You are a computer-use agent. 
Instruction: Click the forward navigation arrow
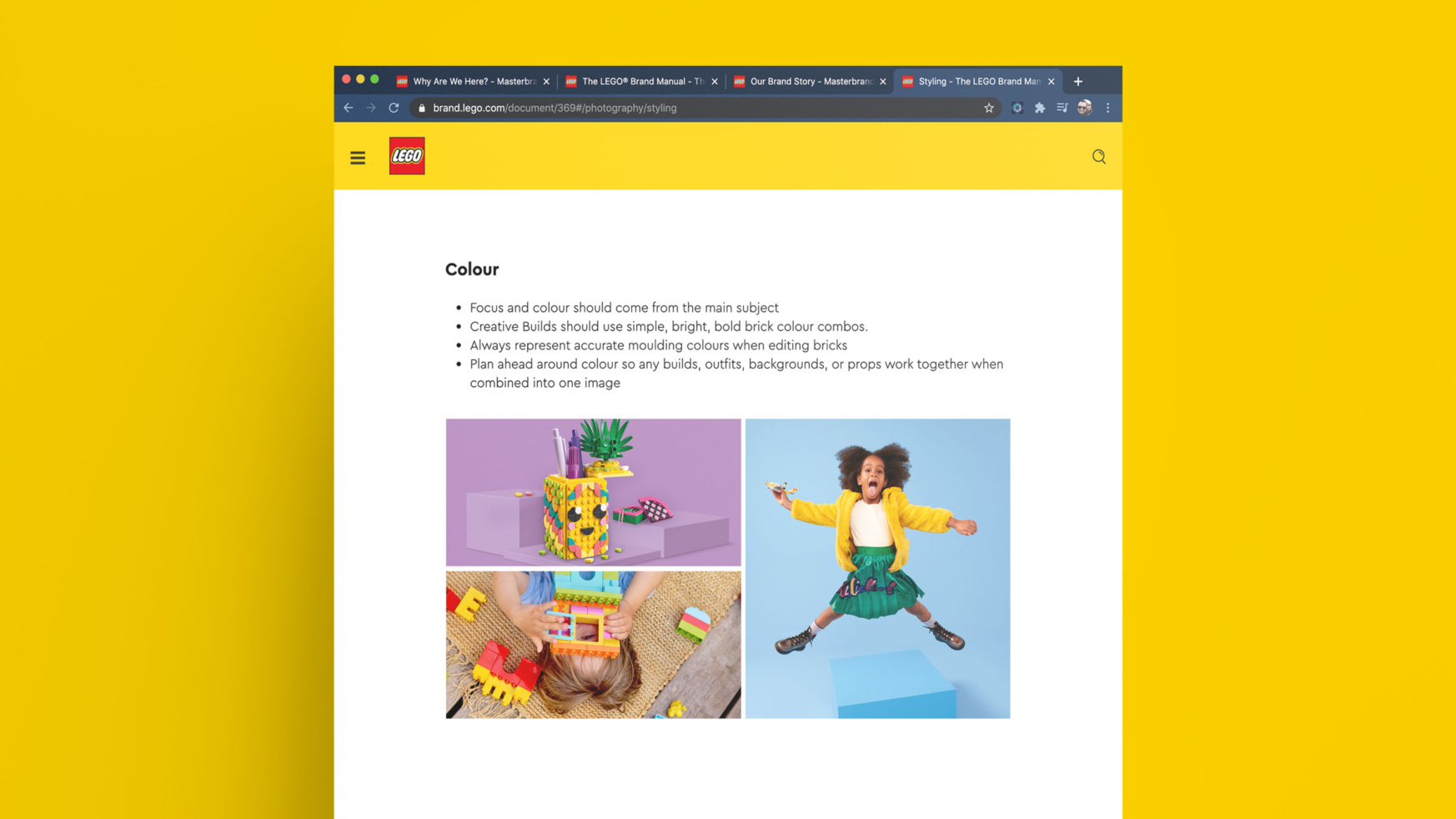coord(371,108)
